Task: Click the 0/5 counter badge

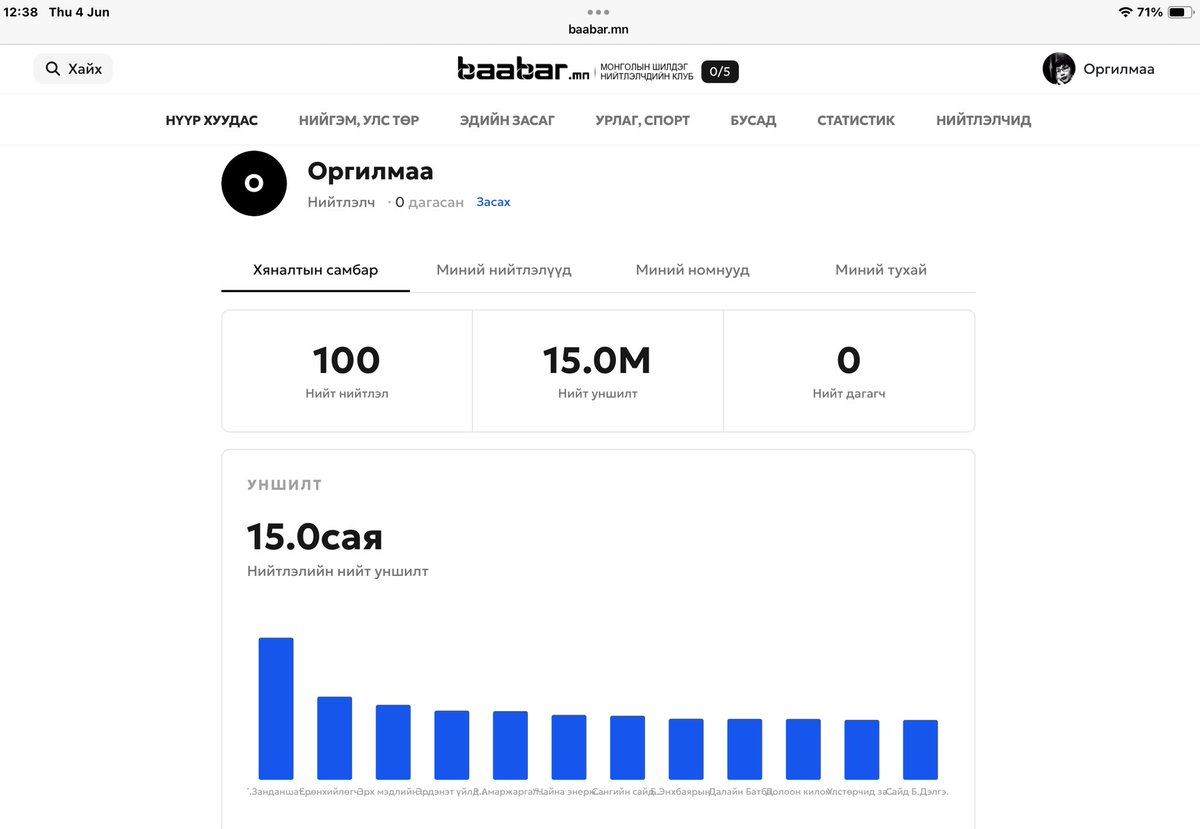Action: (720, 71)
